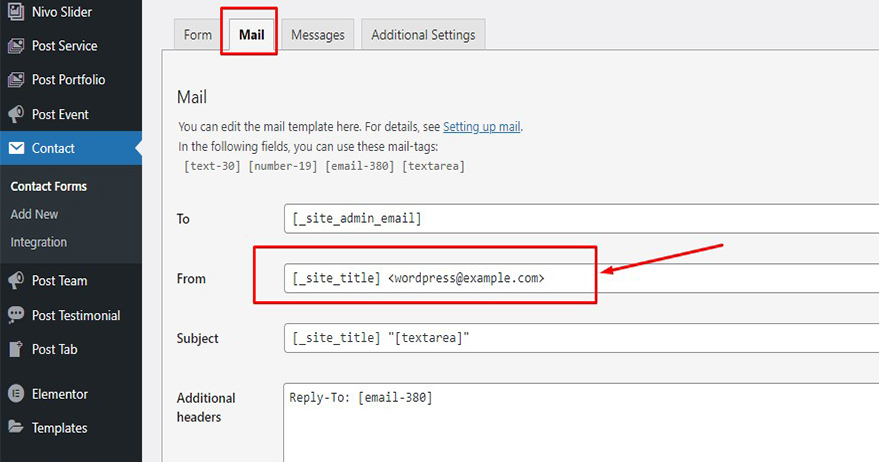Click the Post Team megaphone icon
Viewport: 879px width, 462px height.
point(16,281)
